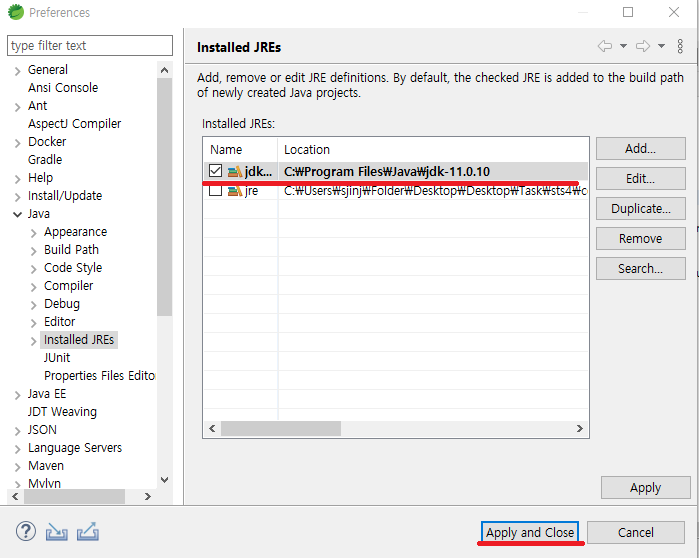Select the jre row location path

pyautogui.click(x=436, y=191)
